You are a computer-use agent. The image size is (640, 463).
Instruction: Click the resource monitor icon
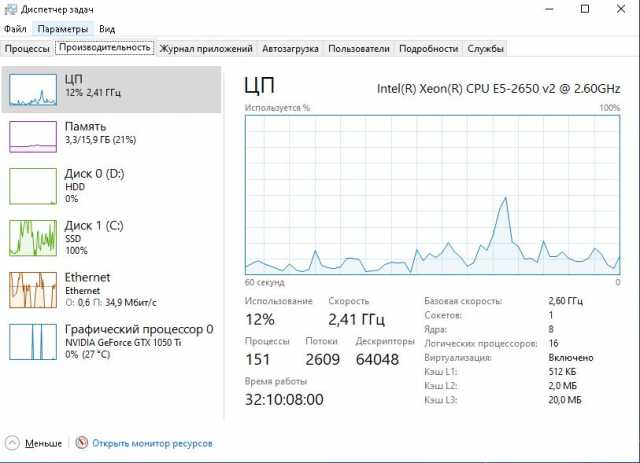coord(82,442)
